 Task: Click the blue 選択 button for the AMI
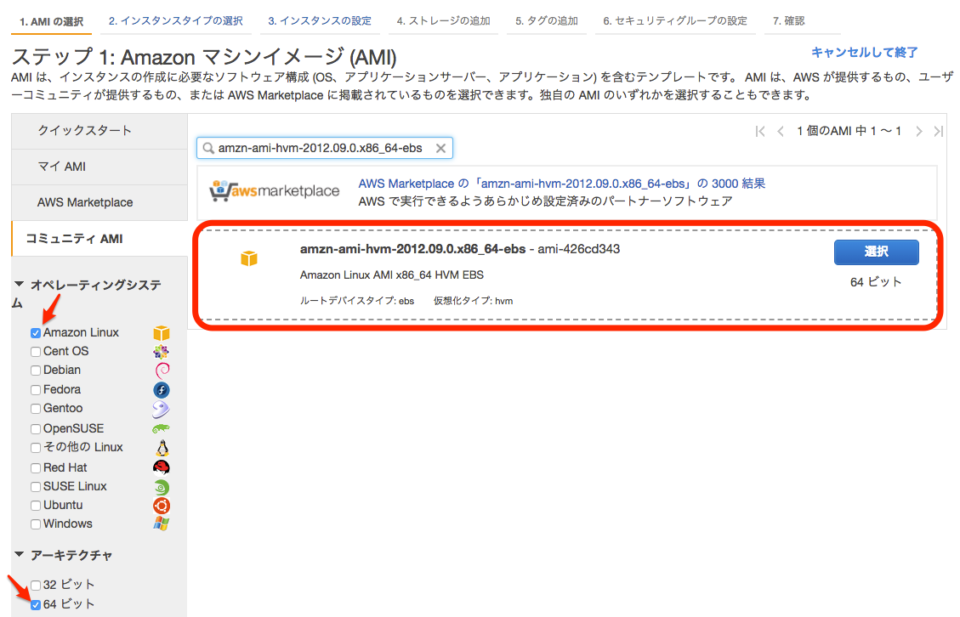pos(876,252)
